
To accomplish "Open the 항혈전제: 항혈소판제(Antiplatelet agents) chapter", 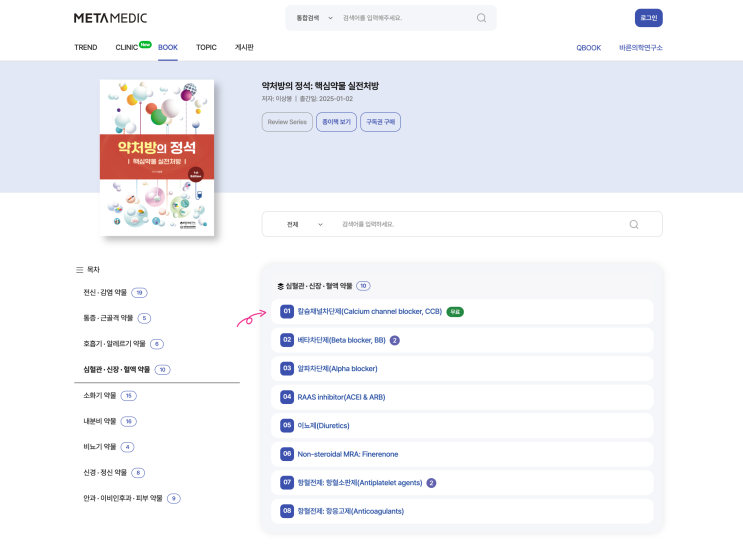I will (462, 482).
